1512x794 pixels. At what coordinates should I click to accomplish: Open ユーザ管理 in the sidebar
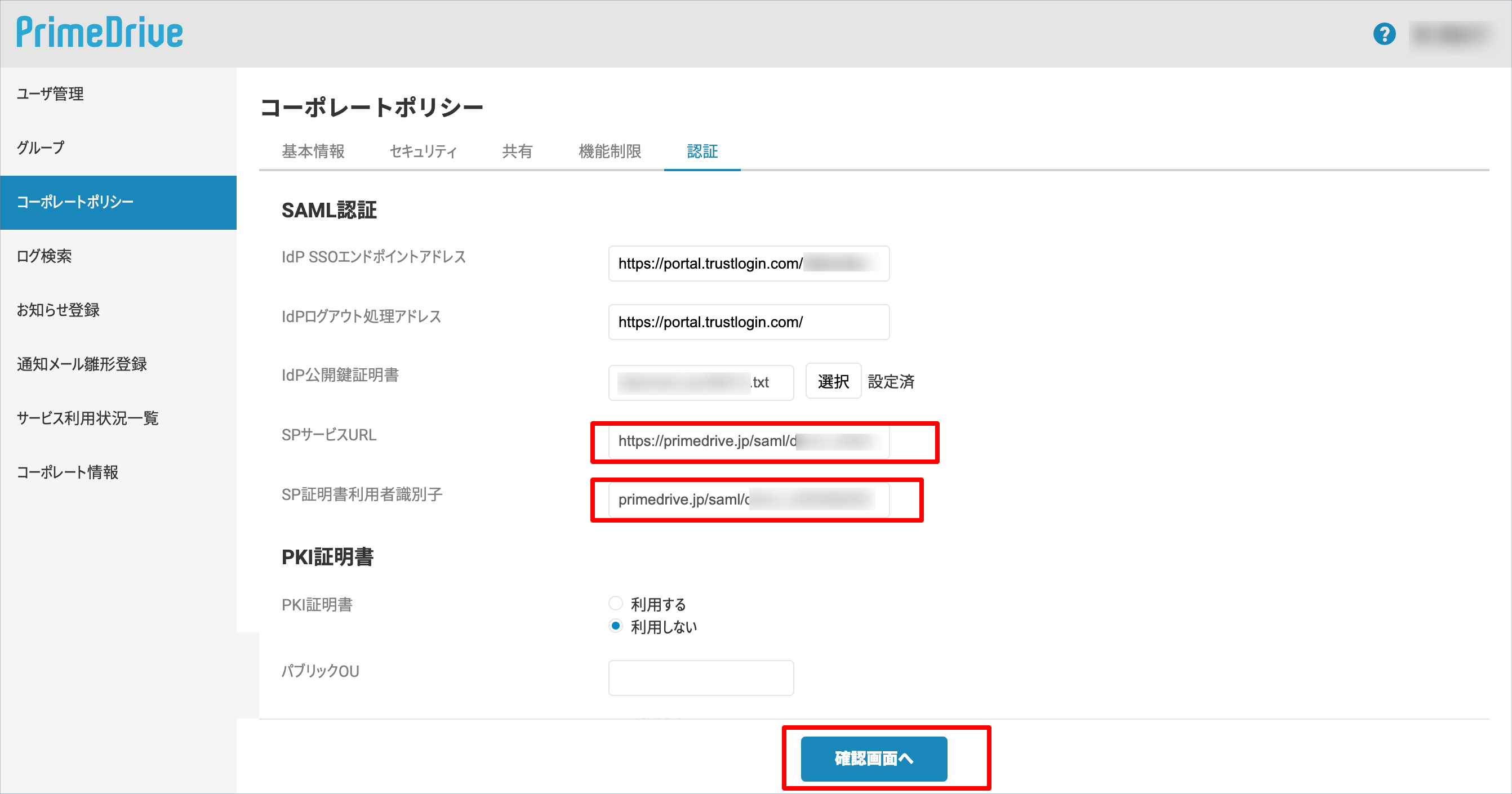[118, 94]
